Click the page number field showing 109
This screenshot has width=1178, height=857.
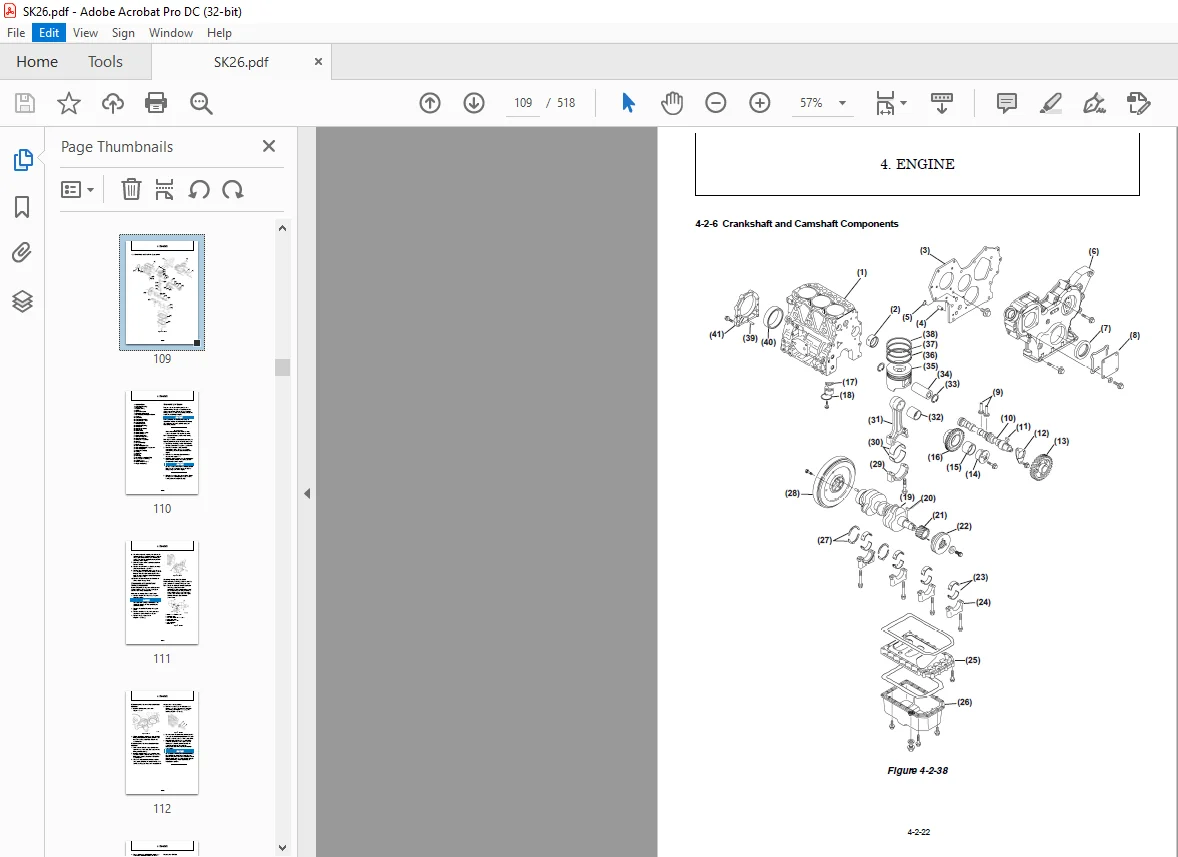click(523, 103)
